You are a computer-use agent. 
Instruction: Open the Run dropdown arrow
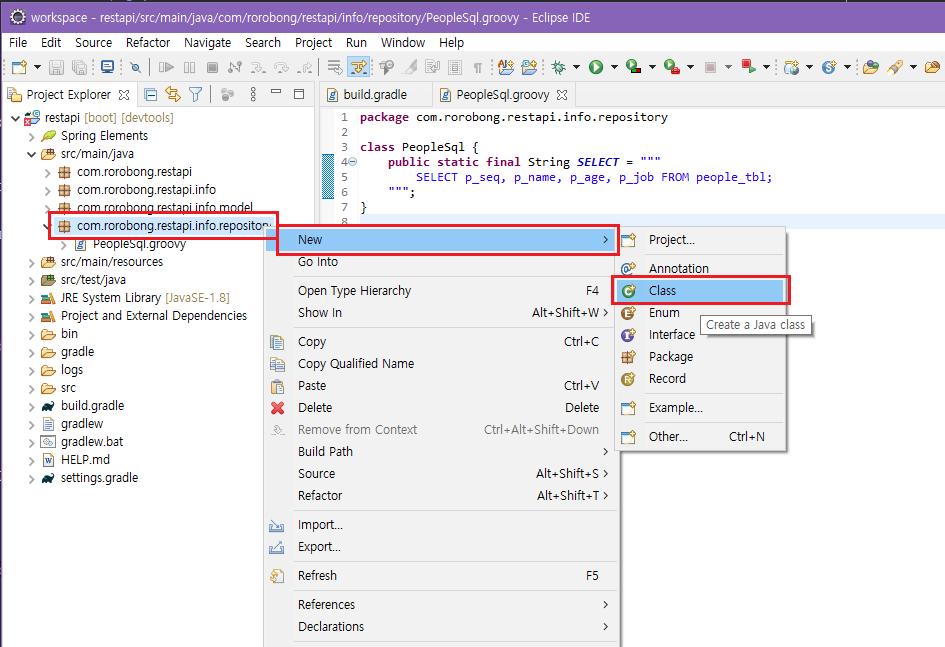(x=614, y=67)
